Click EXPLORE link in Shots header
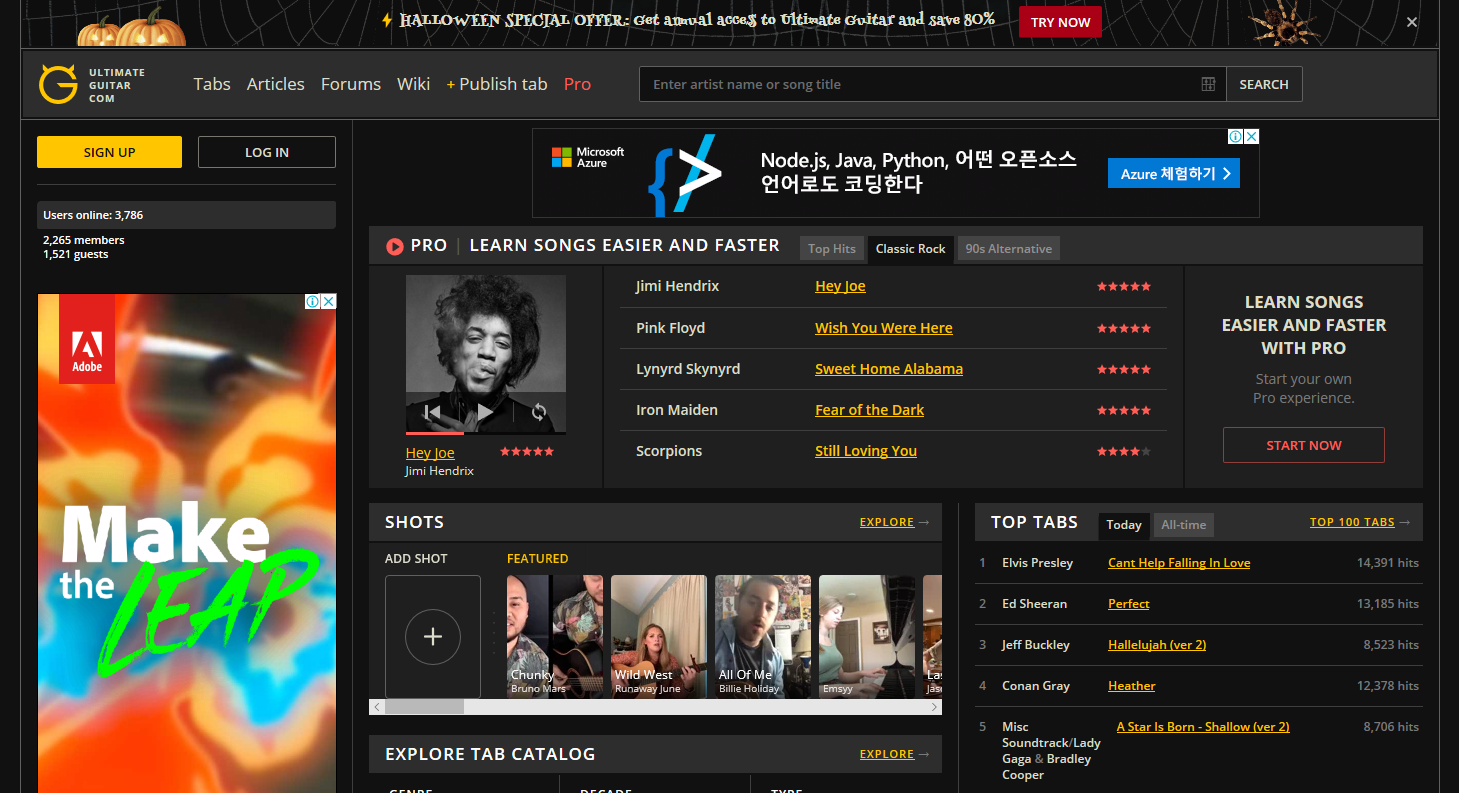 point(887,522)
